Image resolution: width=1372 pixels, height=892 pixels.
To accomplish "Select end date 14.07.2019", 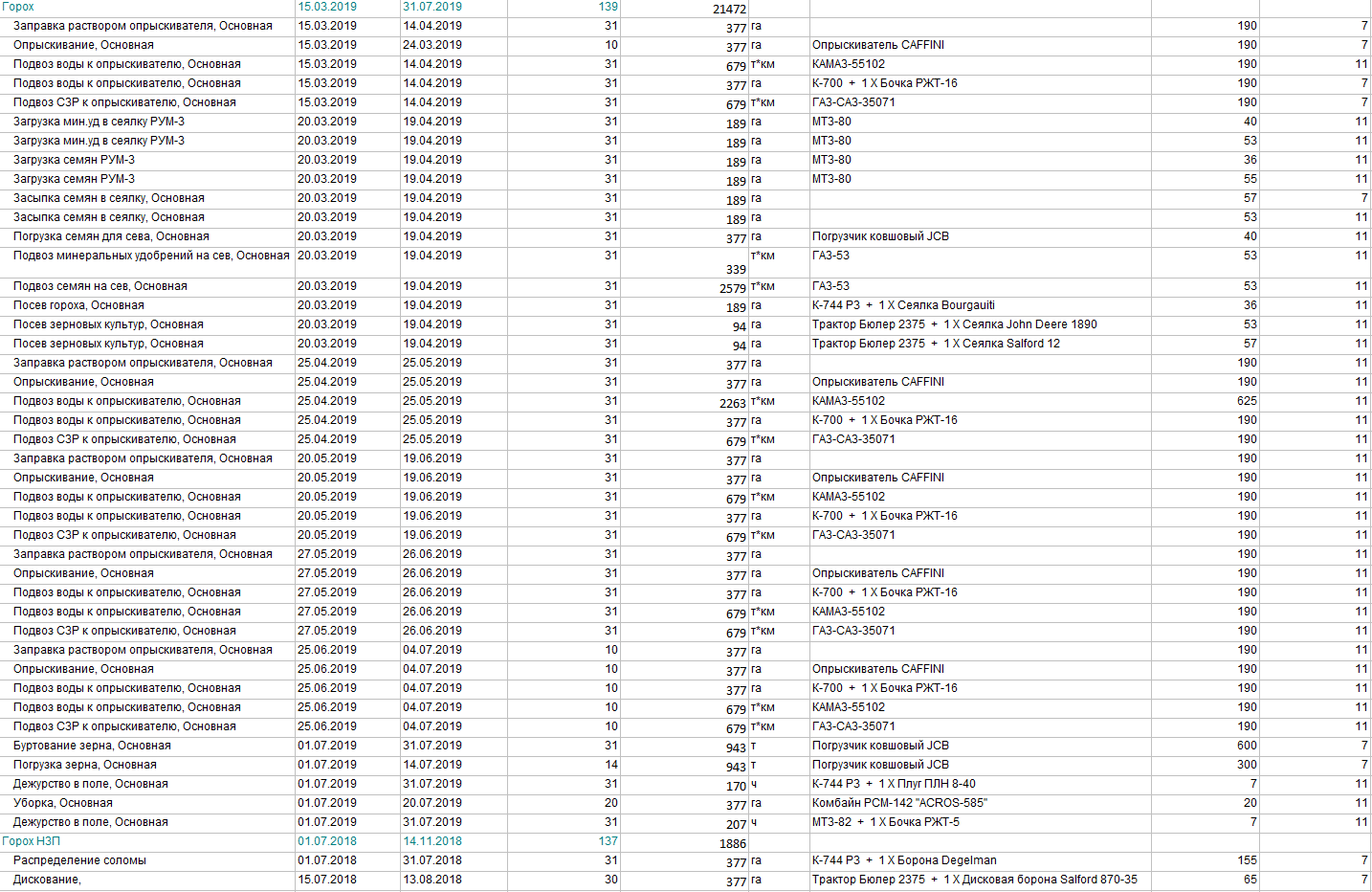I will coord(432,765).
